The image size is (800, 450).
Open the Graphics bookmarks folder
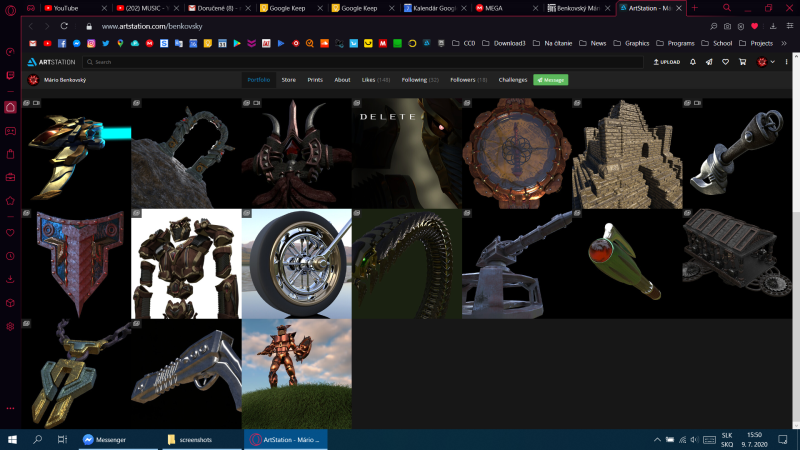click(x=631, y=43)
